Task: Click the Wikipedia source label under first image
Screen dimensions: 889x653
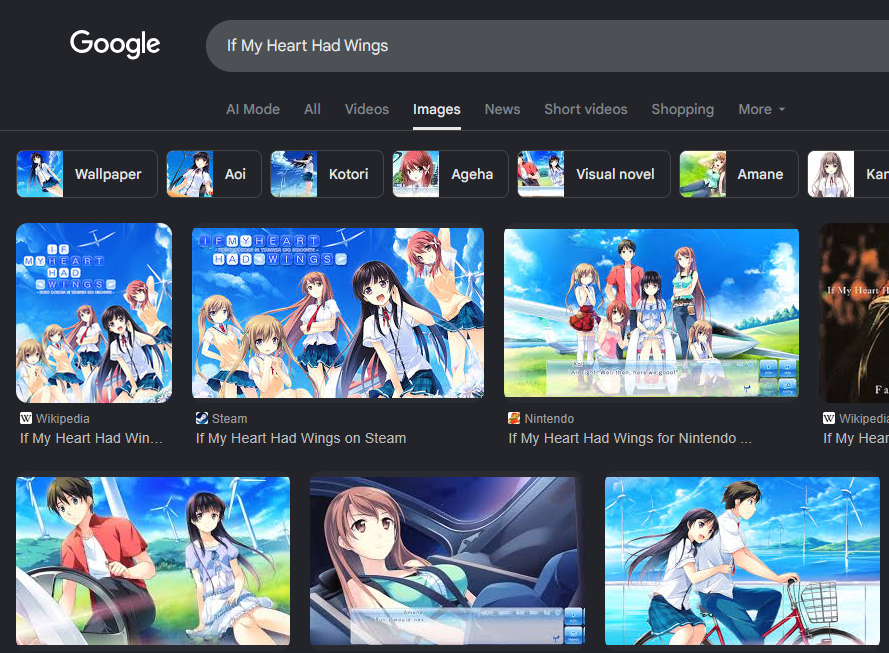Action: pos(63,418)
